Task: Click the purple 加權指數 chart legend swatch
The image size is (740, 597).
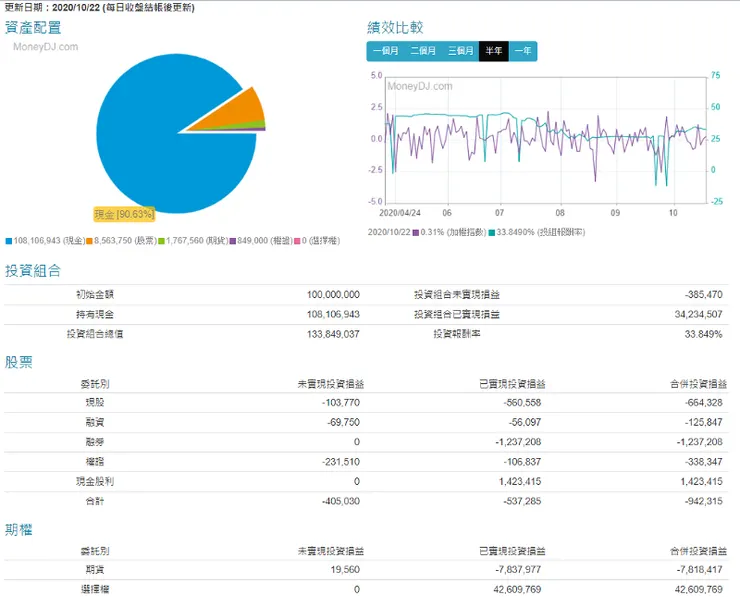Action: point(416,233)
